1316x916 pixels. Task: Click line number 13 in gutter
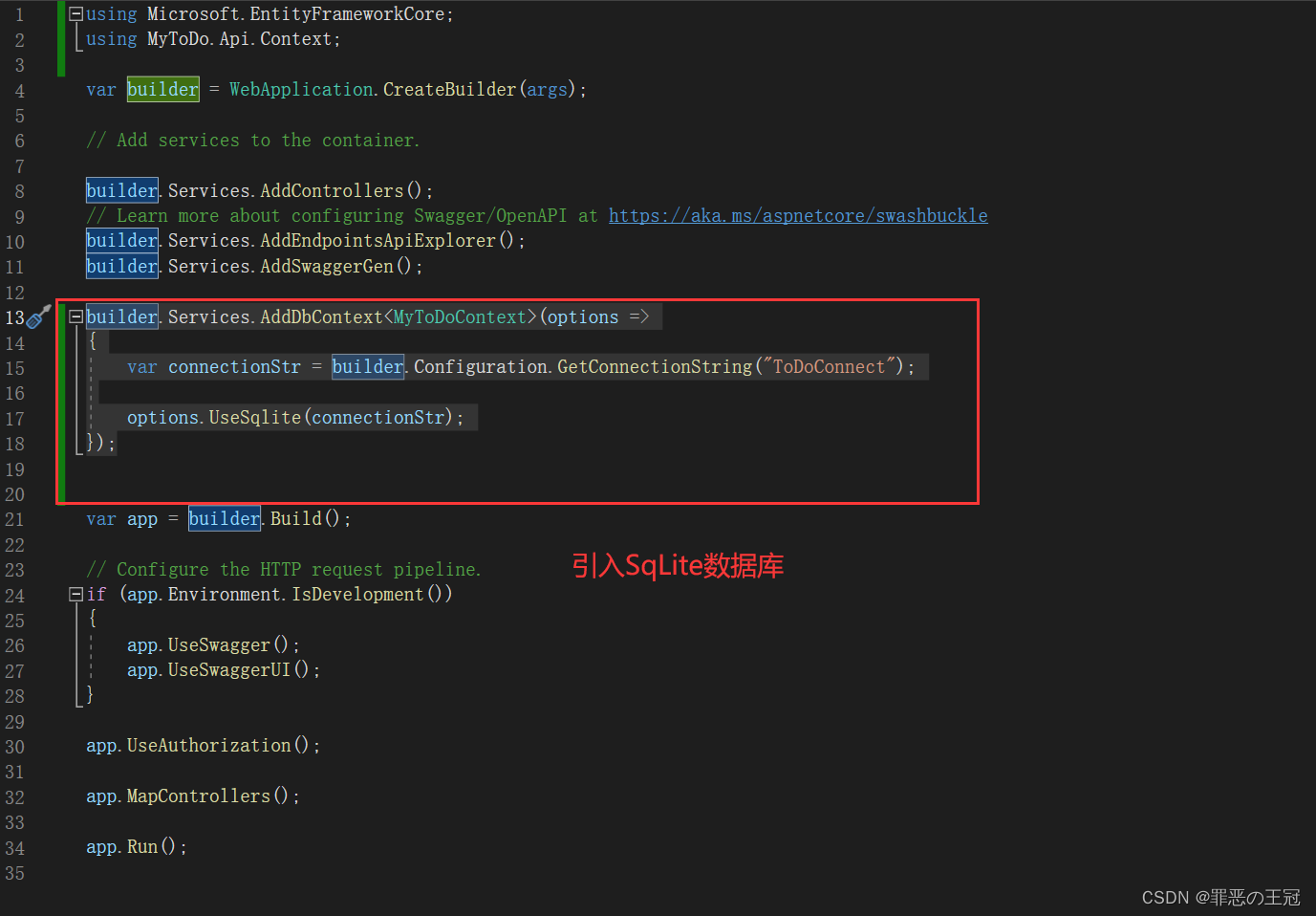(x=15, y=317)
